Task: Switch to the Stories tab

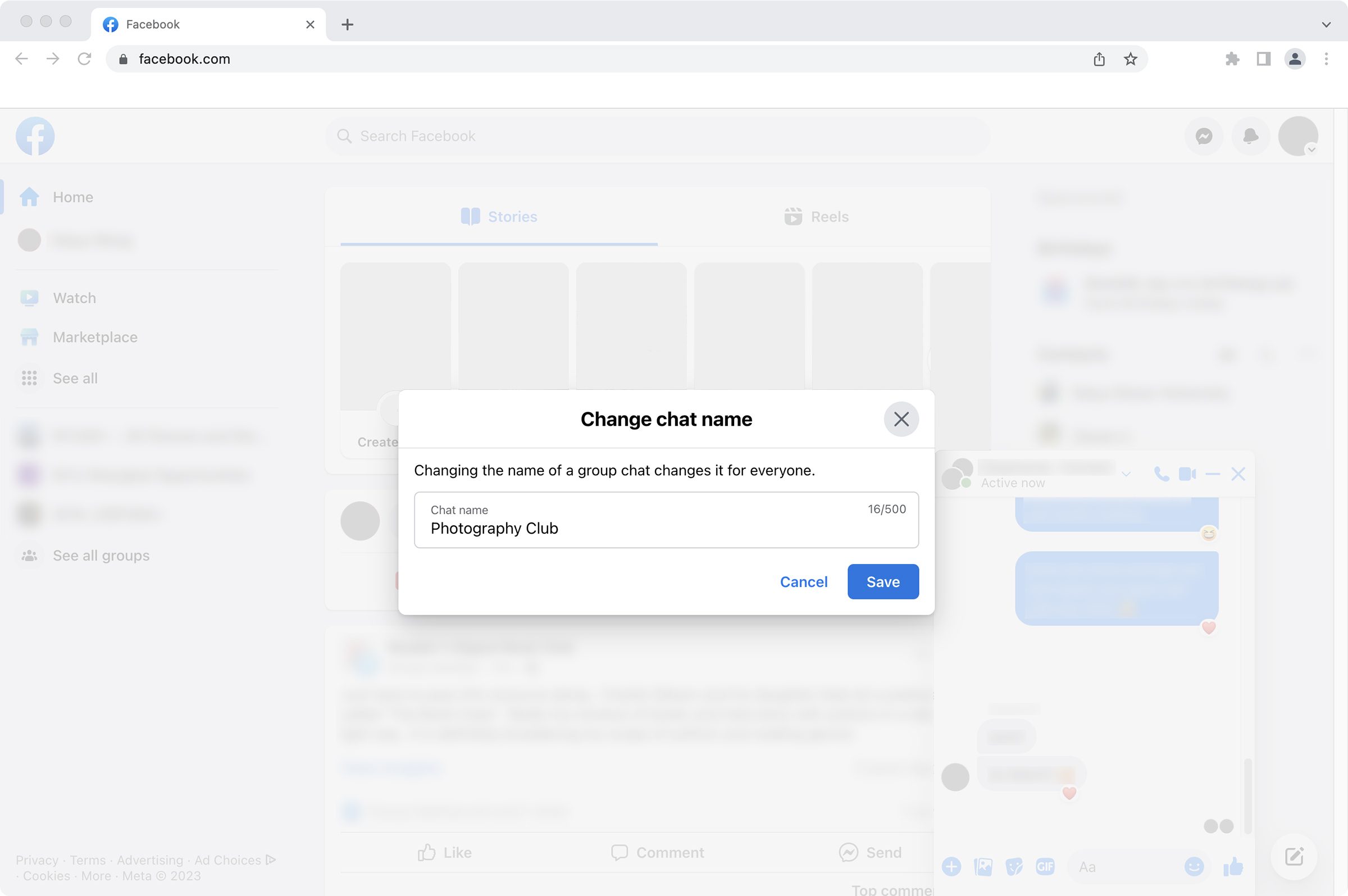Action: [x=499, y=217]
